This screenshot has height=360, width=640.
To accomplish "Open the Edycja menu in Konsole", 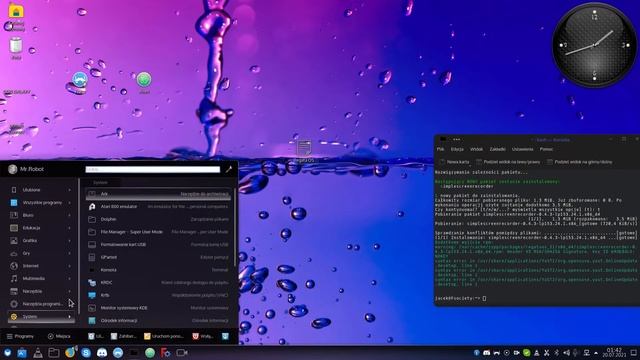I will click(x=457, y=149).
